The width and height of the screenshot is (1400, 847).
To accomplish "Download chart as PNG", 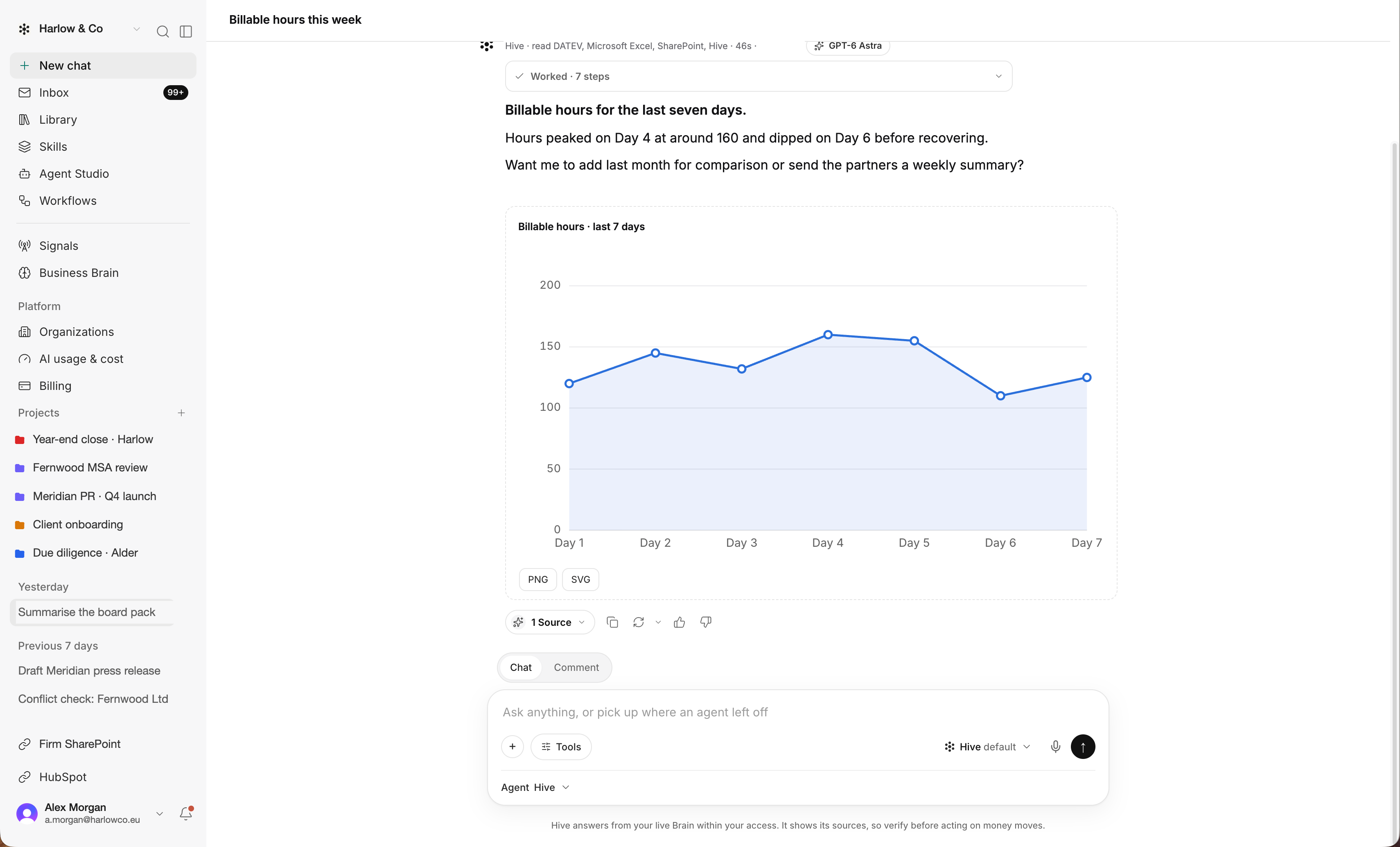I will click(537, 580).
